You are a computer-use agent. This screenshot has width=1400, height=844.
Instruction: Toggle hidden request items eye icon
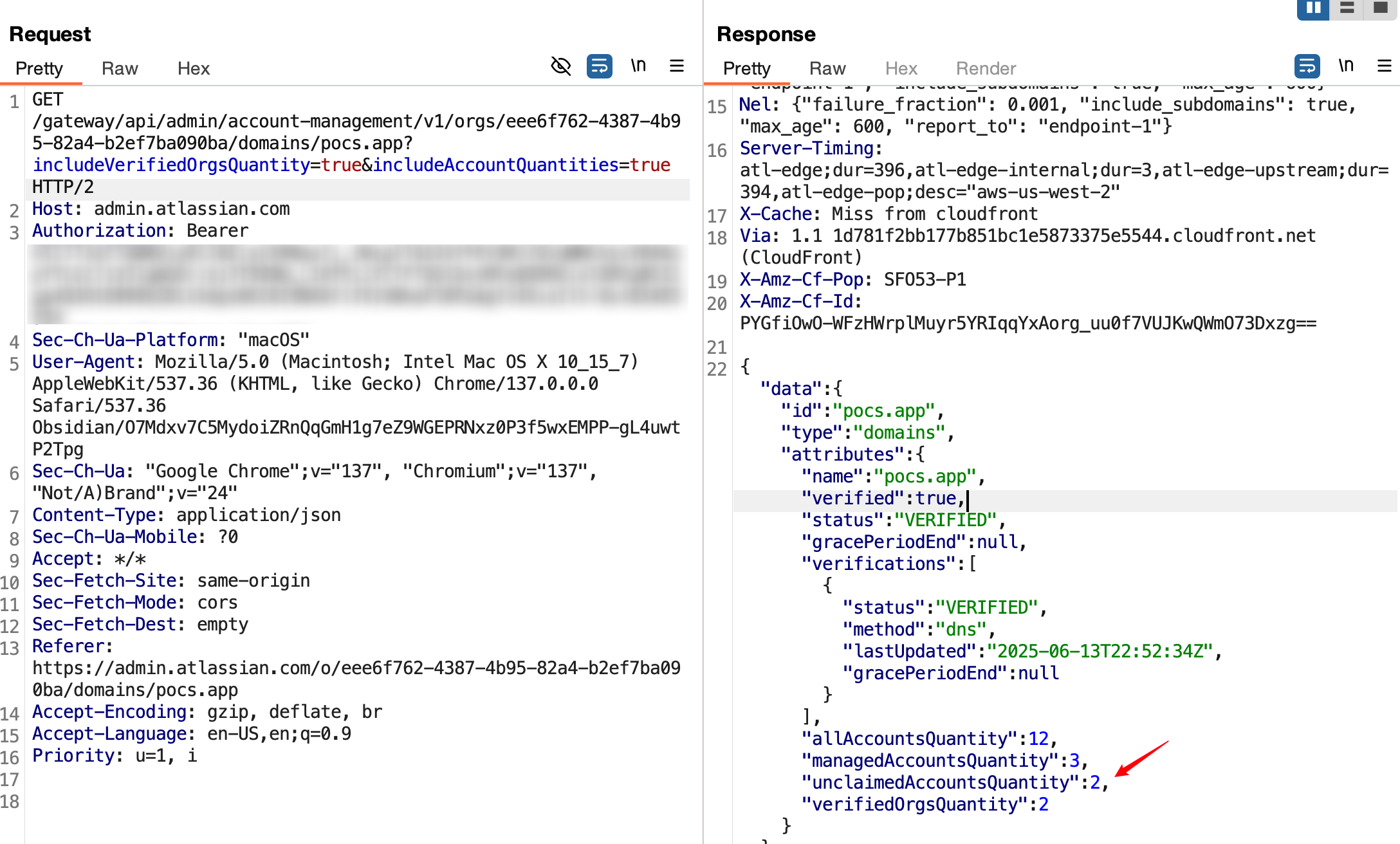click(560, 66)
